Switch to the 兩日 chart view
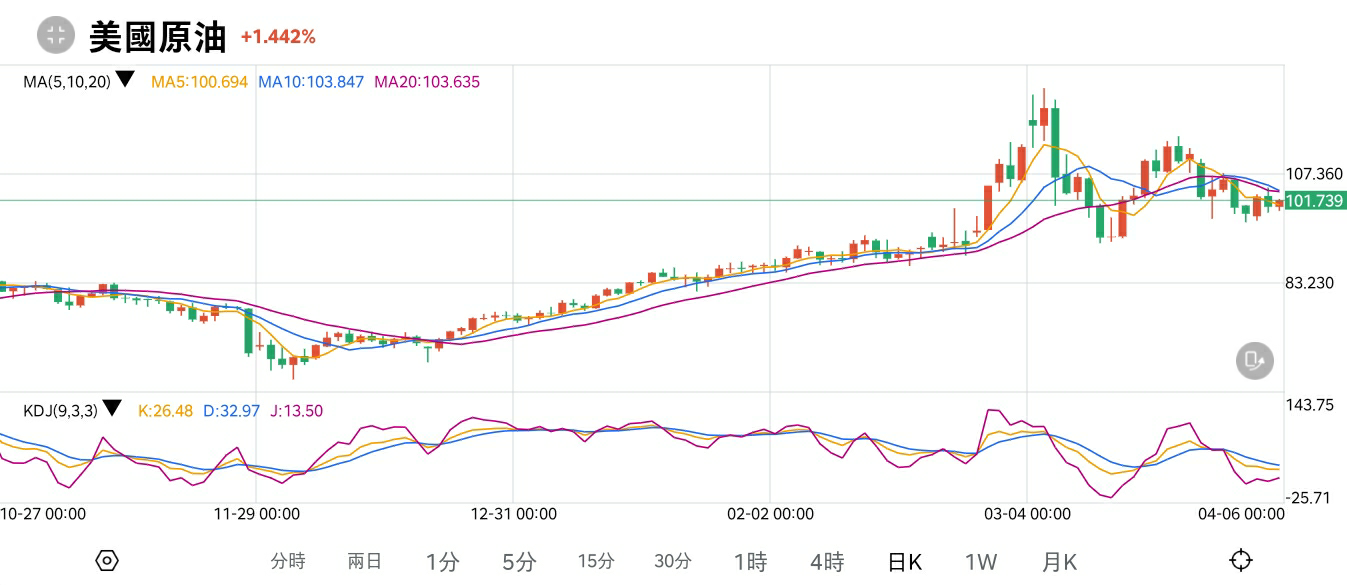 tap(365, 562)
